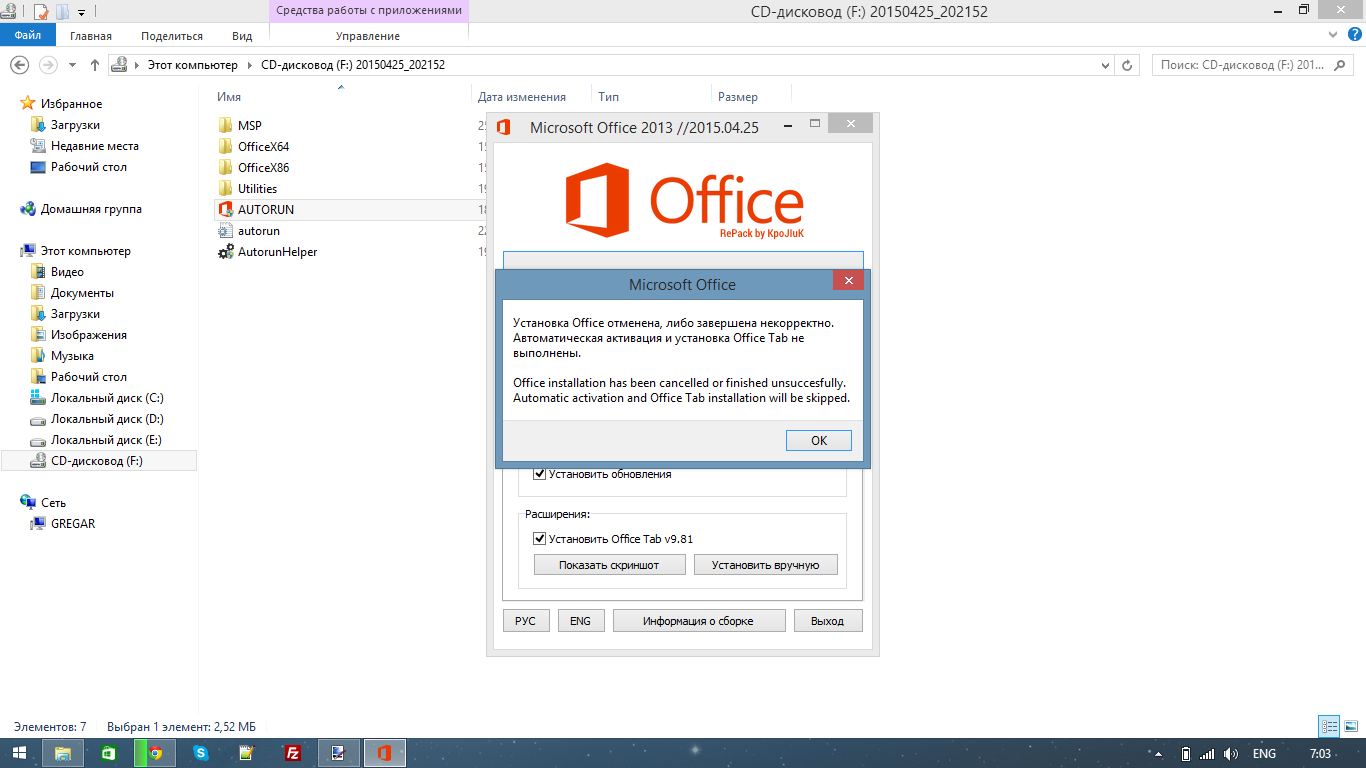1366x768 pixels.
Task: Select Локальный диск (C:) in navigation pane
Action: pyautogui.click(x=107, y=398)
